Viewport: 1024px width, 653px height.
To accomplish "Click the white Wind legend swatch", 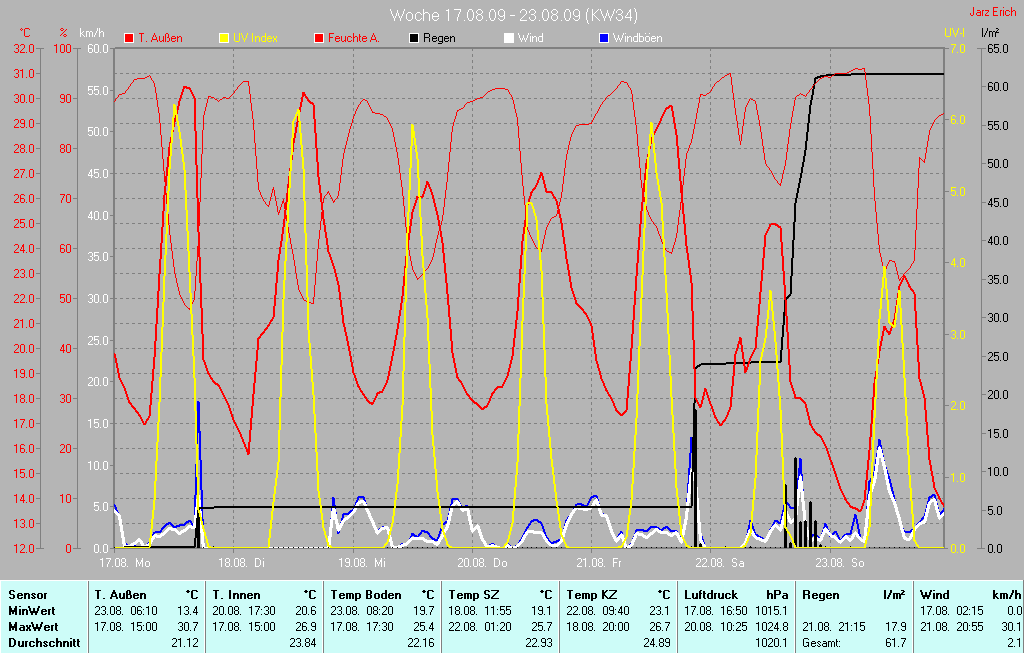I will tap(509, 38).
